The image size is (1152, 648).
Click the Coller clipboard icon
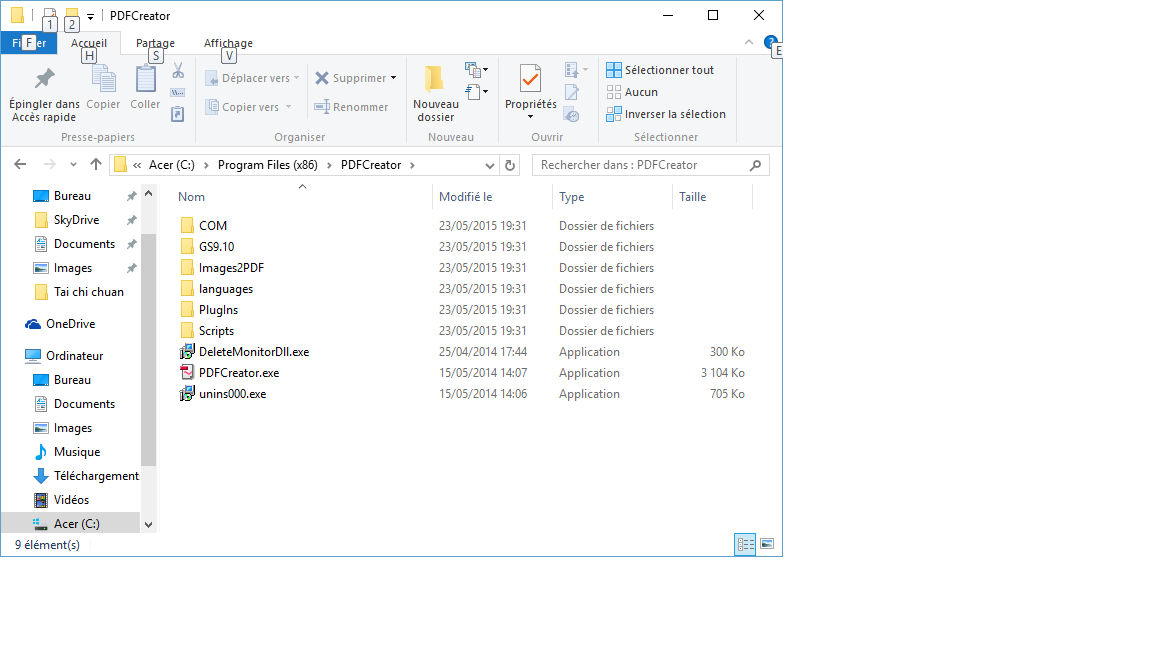coord(145,79)
